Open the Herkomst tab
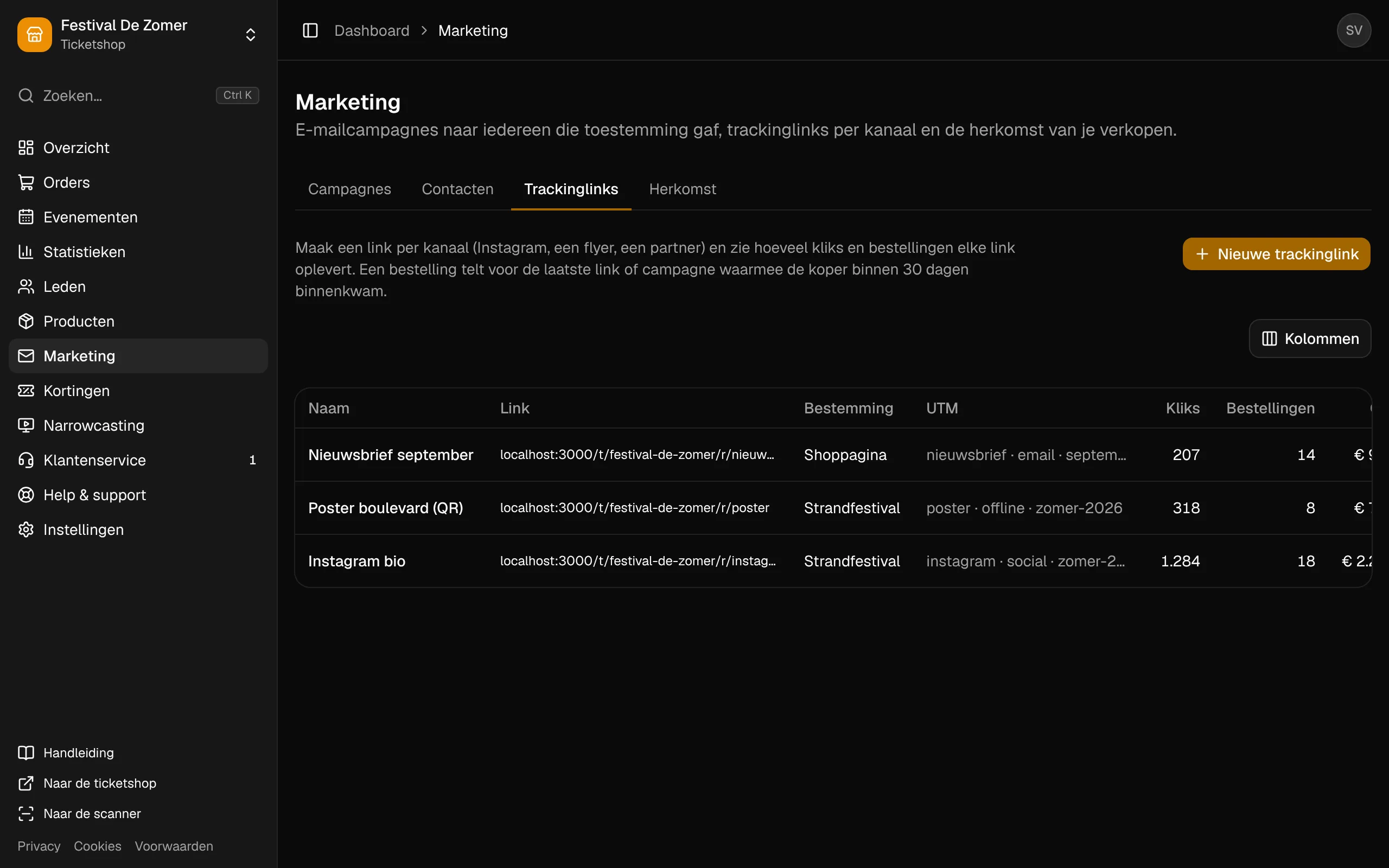Screen dimensions: 1389x868 coord(683,189)
